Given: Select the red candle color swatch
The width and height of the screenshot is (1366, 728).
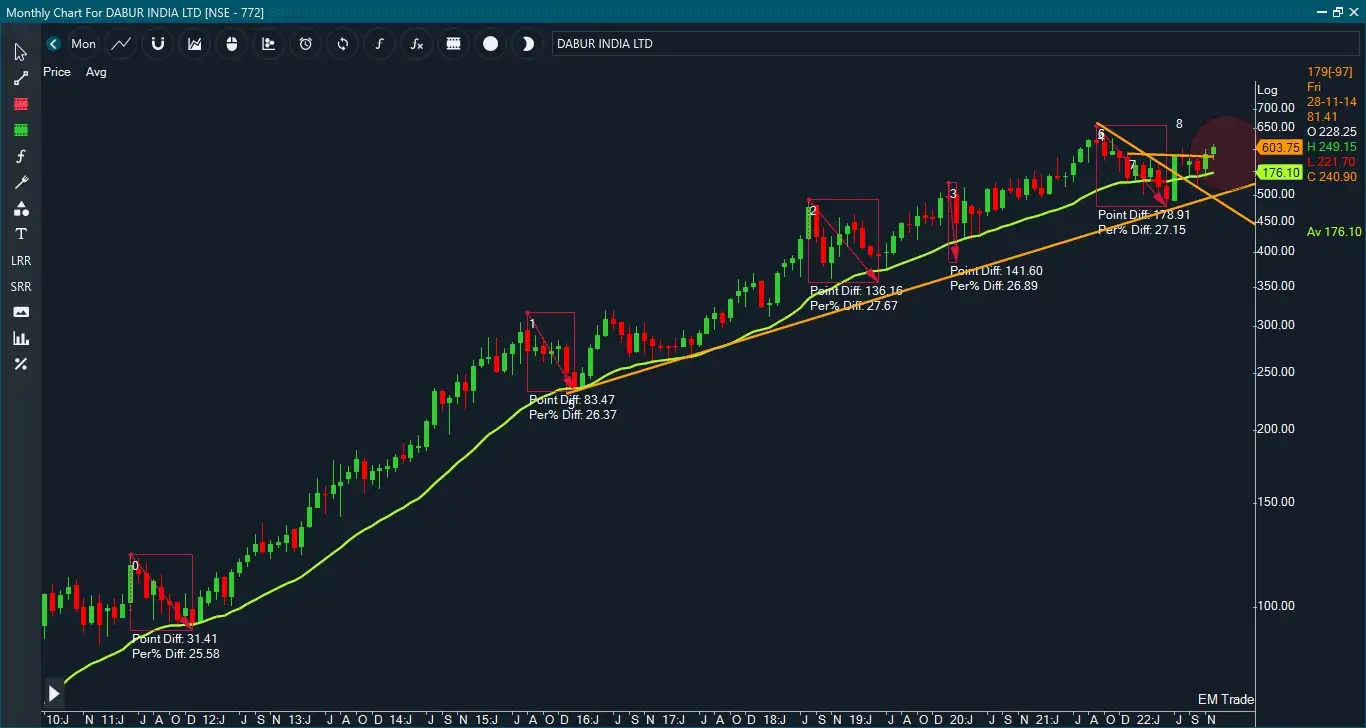Looking at the screenshot, I should click(x=20, y=104).
